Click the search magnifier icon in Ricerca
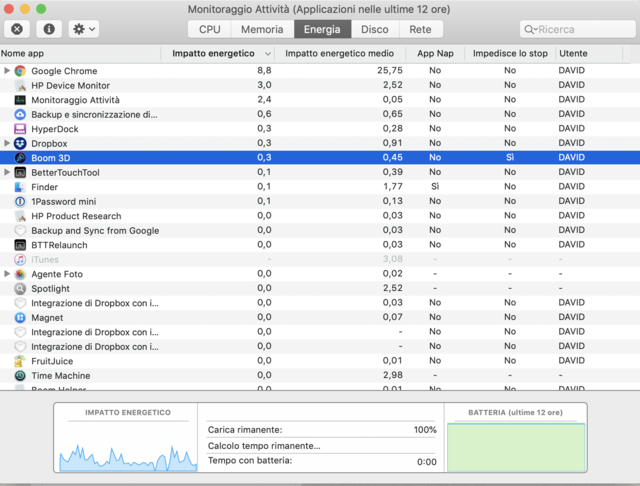The width and height of the screenshot is (640, 486). (529, 29)
